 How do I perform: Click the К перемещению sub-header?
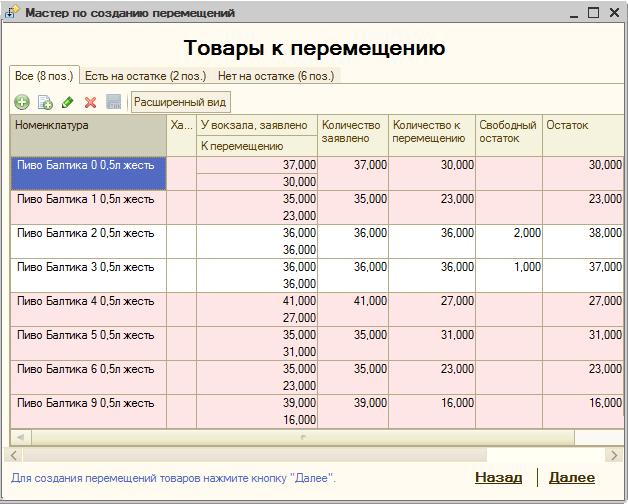point(257,146)
